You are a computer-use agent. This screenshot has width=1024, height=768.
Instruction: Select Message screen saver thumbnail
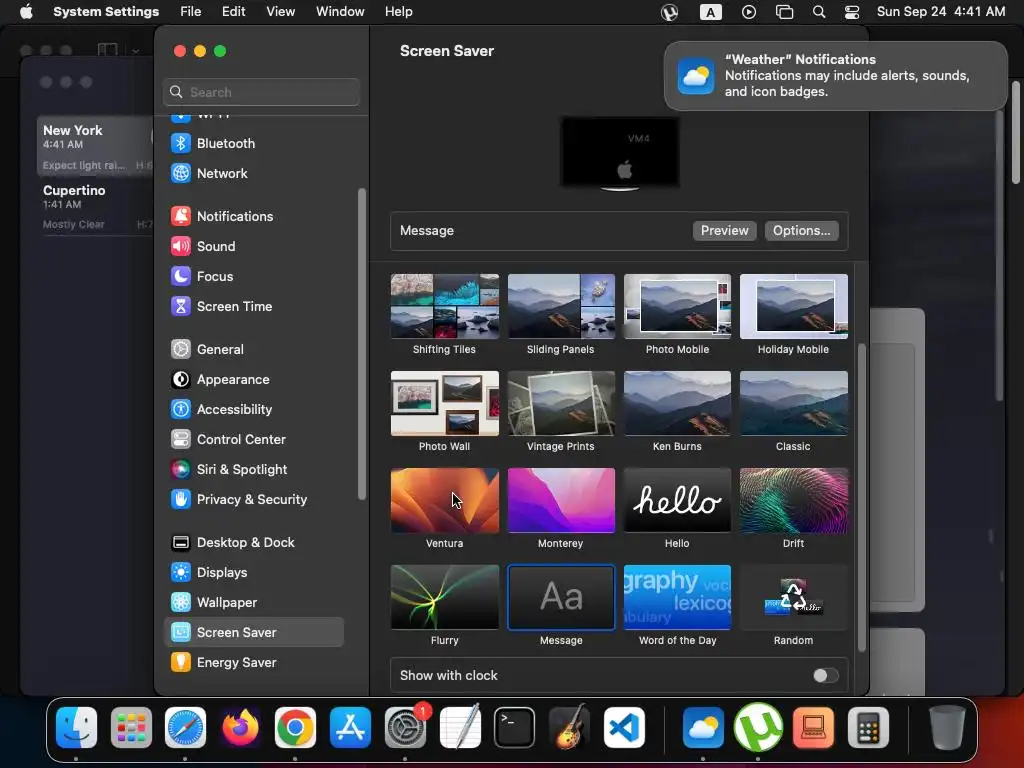(561, 598)
